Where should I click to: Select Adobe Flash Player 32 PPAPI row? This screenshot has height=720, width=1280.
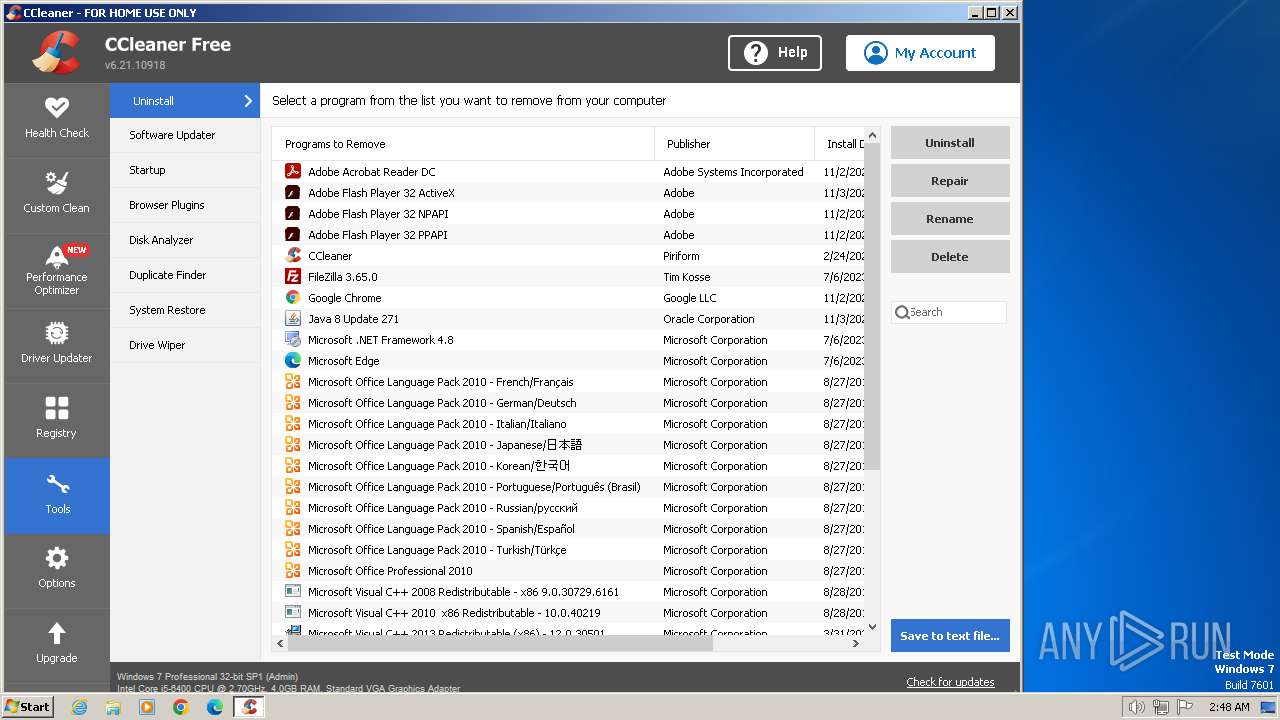click(568, 234)
